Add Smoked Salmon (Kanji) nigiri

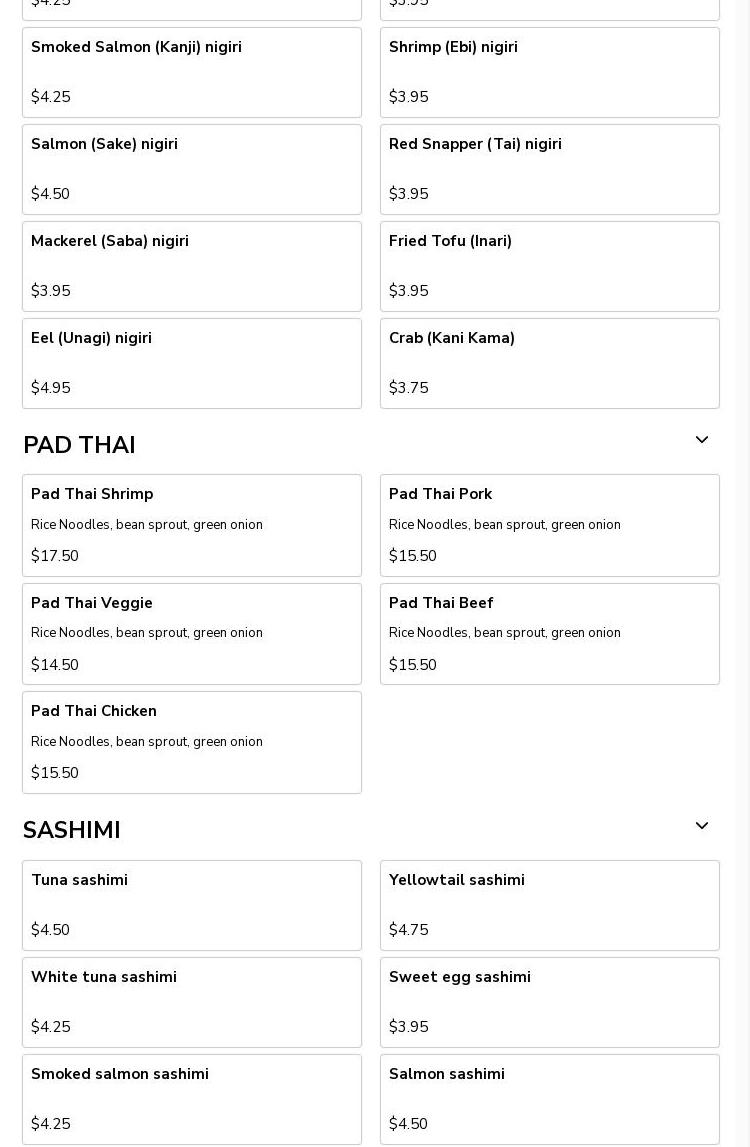point(191,72)
